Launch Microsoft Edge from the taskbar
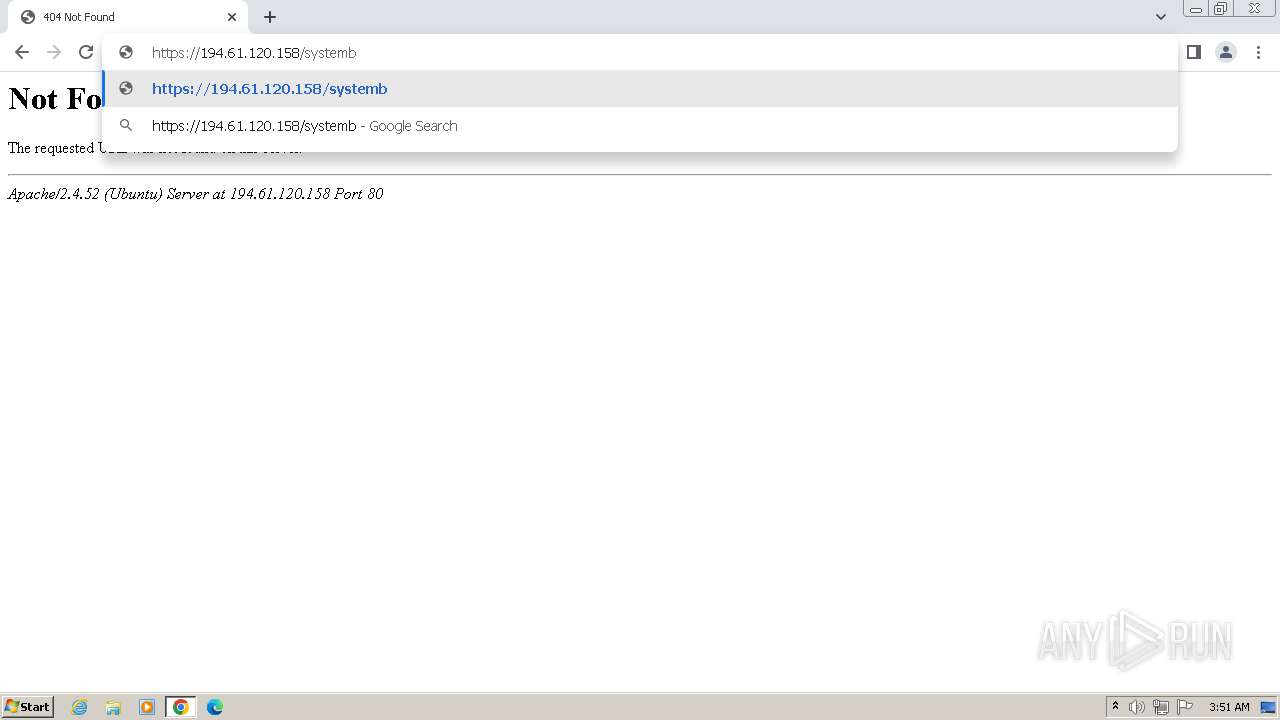This screenshot has width=1280, height=720. 215,707
